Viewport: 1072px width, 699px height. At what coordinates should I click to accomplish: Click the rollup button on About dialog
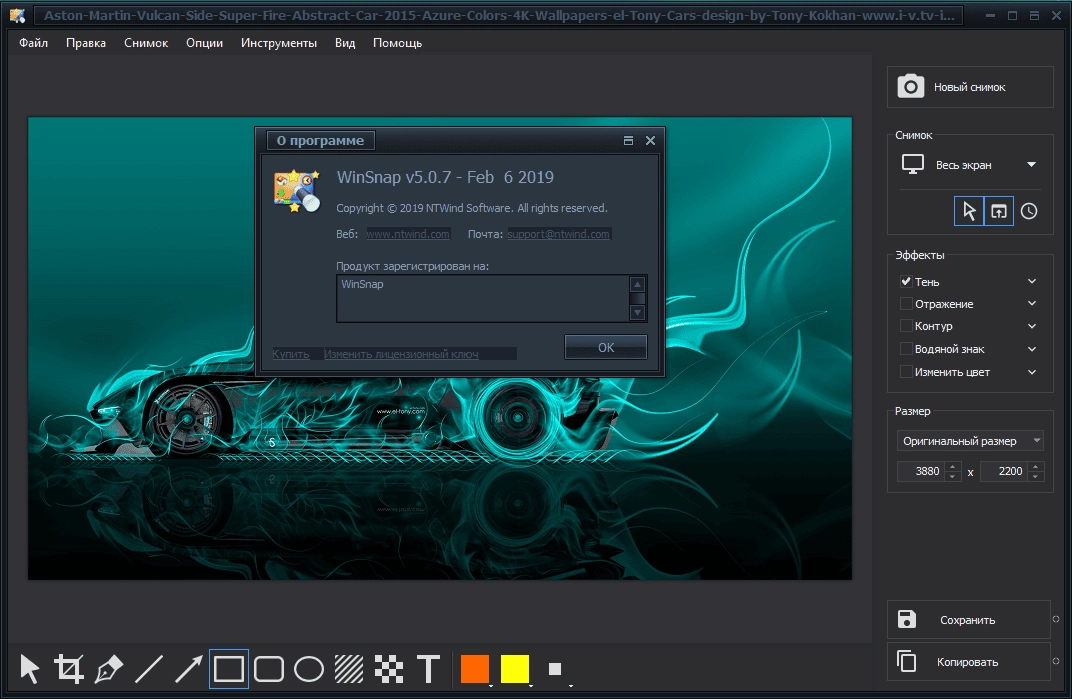click(628, 140)
